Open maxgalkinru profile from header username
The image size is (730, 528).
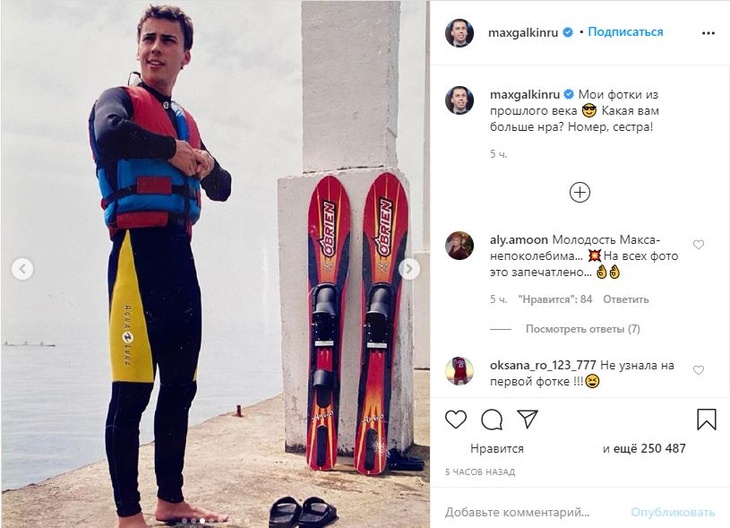[x=524, y=32]
